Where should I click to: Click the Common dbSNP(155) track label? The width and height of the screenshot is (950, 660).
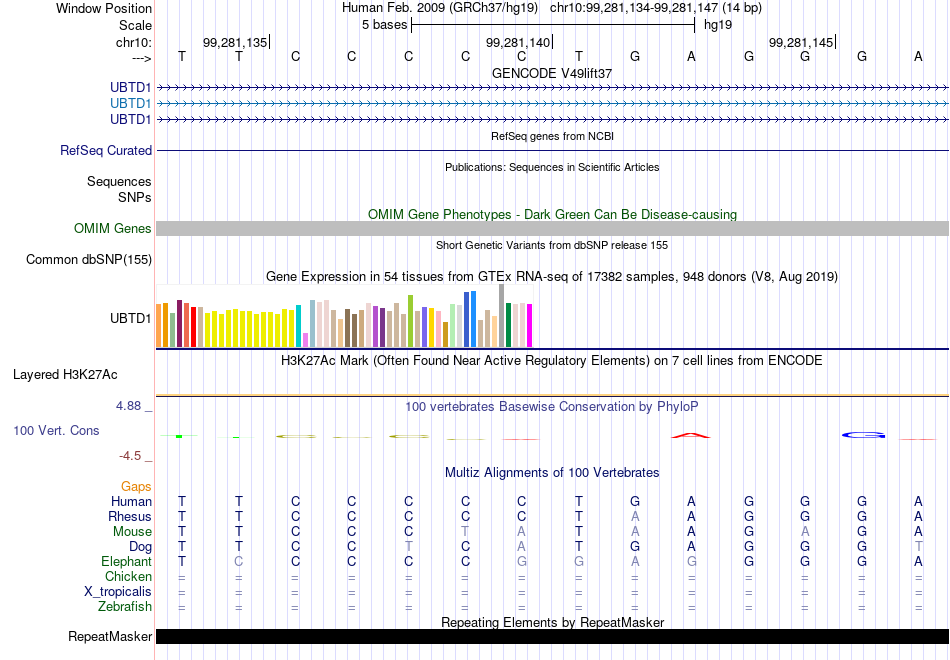89,259
